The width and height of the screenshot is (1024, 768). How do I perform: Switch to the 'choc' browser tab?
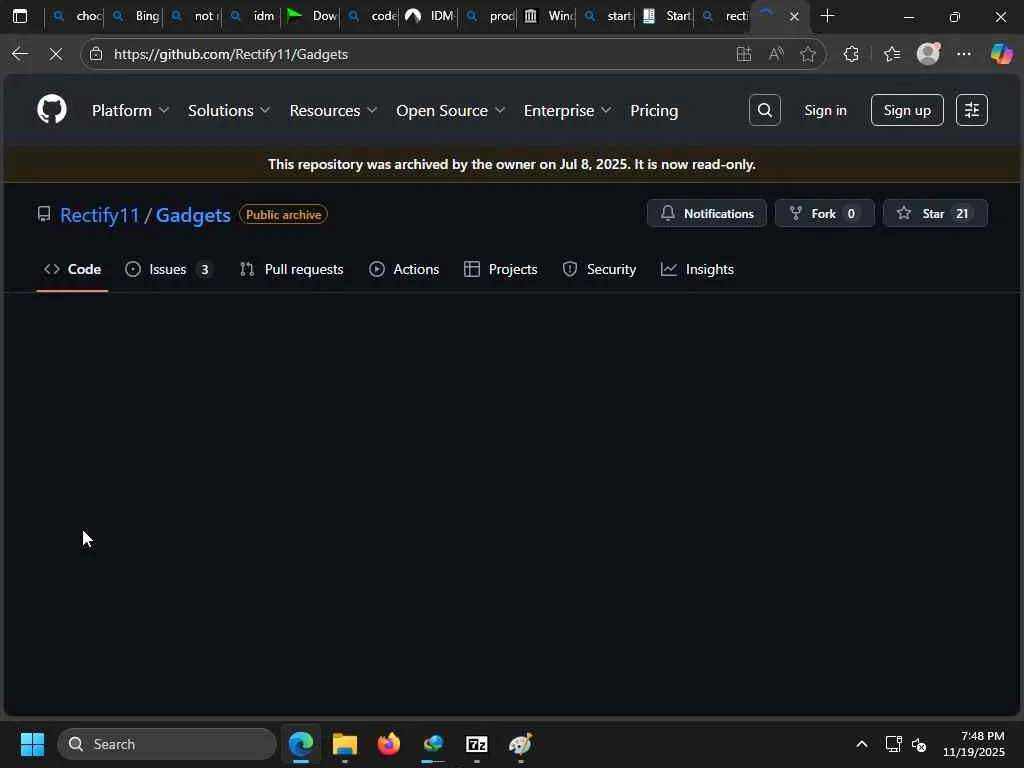pos(77,16)
